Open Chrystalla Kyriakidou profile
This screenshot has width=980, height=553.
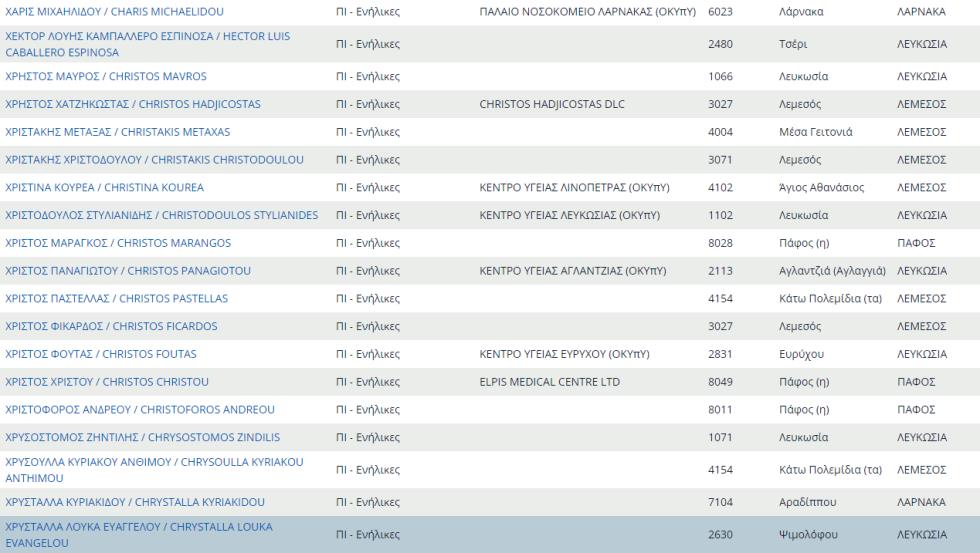pos(135,502)
